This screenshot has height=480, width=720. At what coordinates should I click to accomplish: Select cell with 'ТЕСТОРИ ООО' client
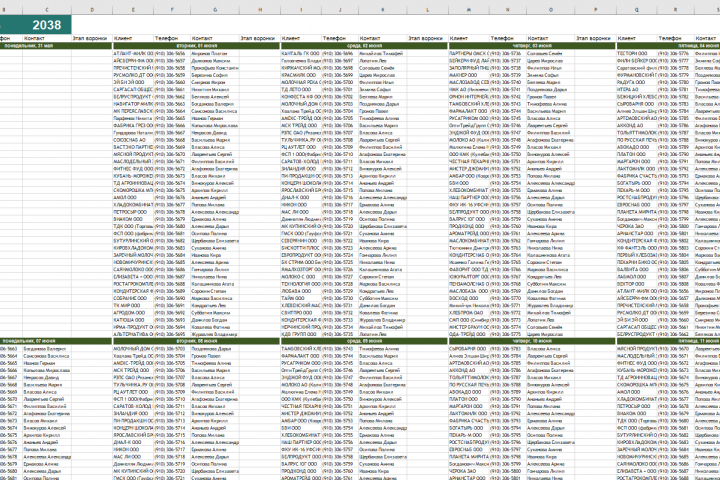tap(637, 53)
